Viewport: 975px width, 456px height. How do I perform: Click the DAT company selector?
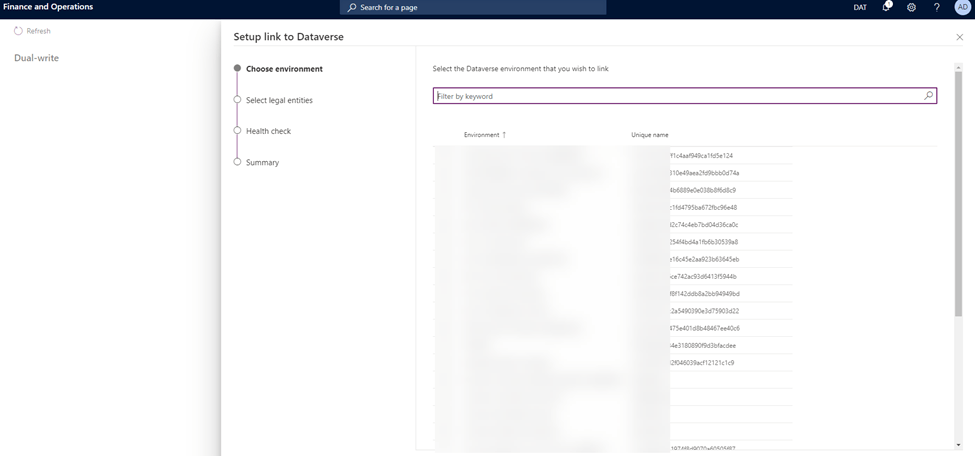pyautogui.click(x=860, y=7)
